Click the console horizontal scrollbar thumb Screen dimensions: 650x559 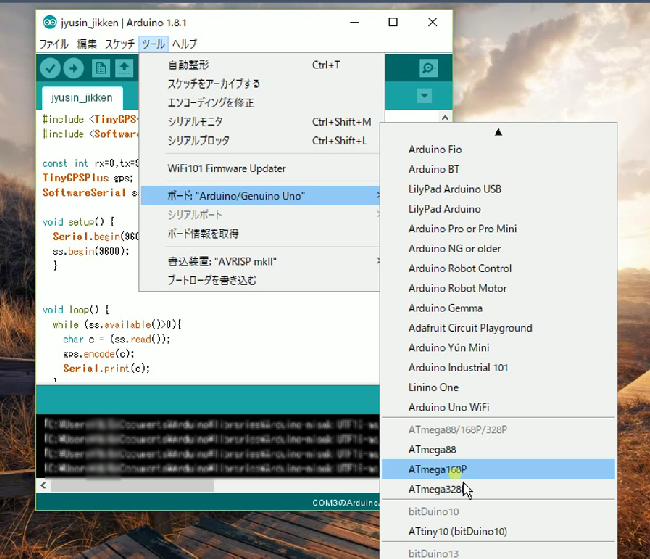point(132,486)
